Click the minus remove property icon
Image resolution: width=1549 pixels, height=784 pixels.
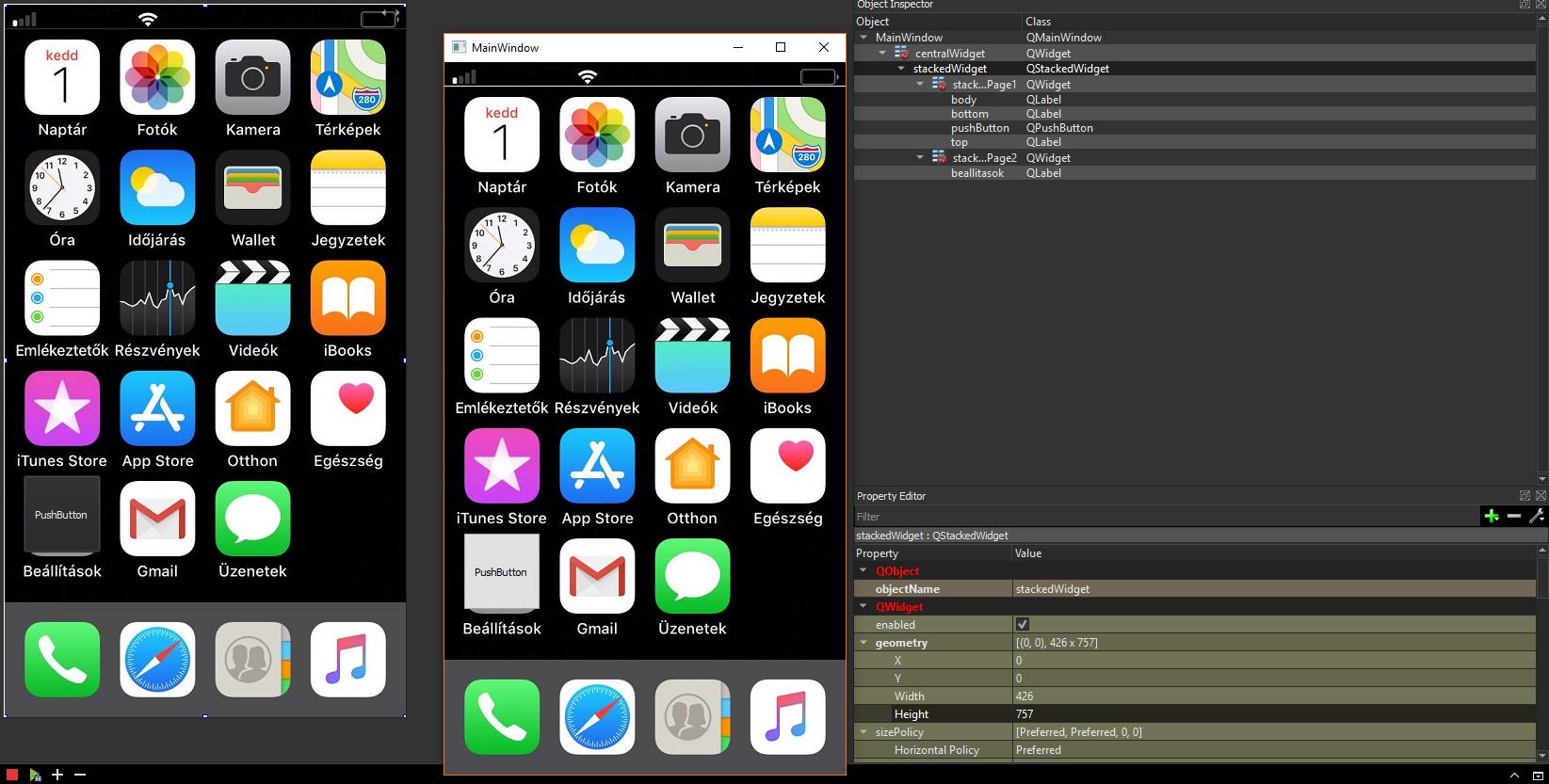coord(1514,516)
